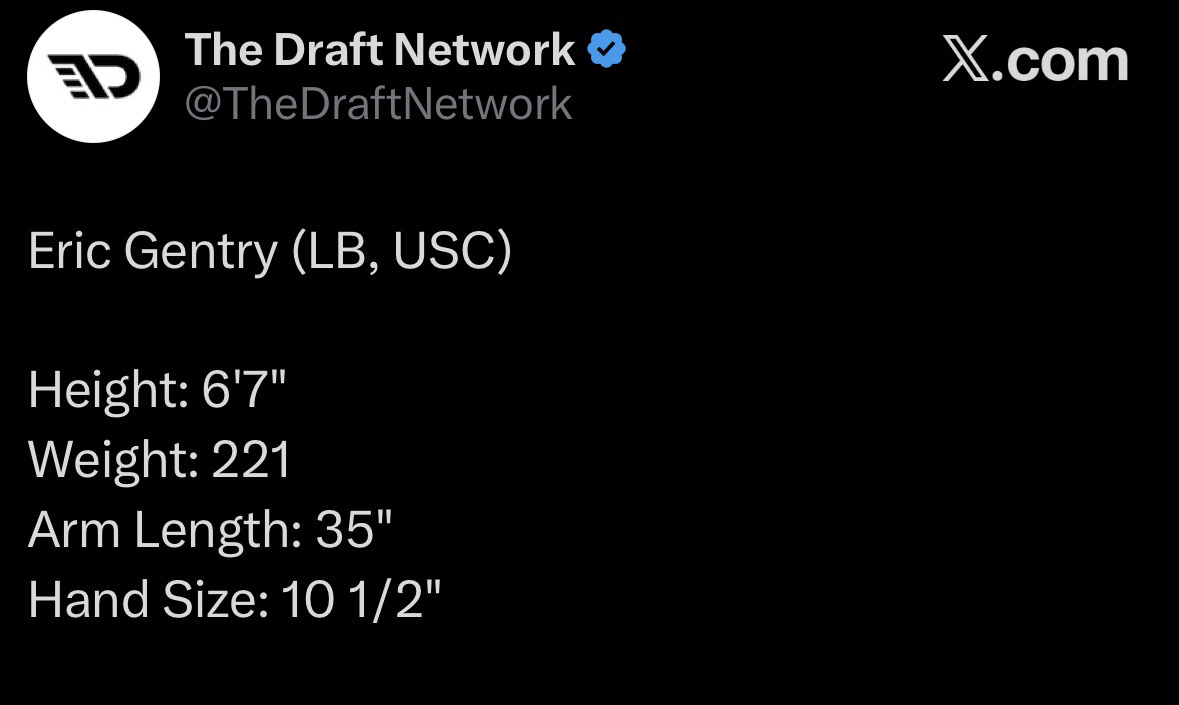Click the blue verified checkmark badge
This screenshot has height=705, width=1179.
(607, 49)
